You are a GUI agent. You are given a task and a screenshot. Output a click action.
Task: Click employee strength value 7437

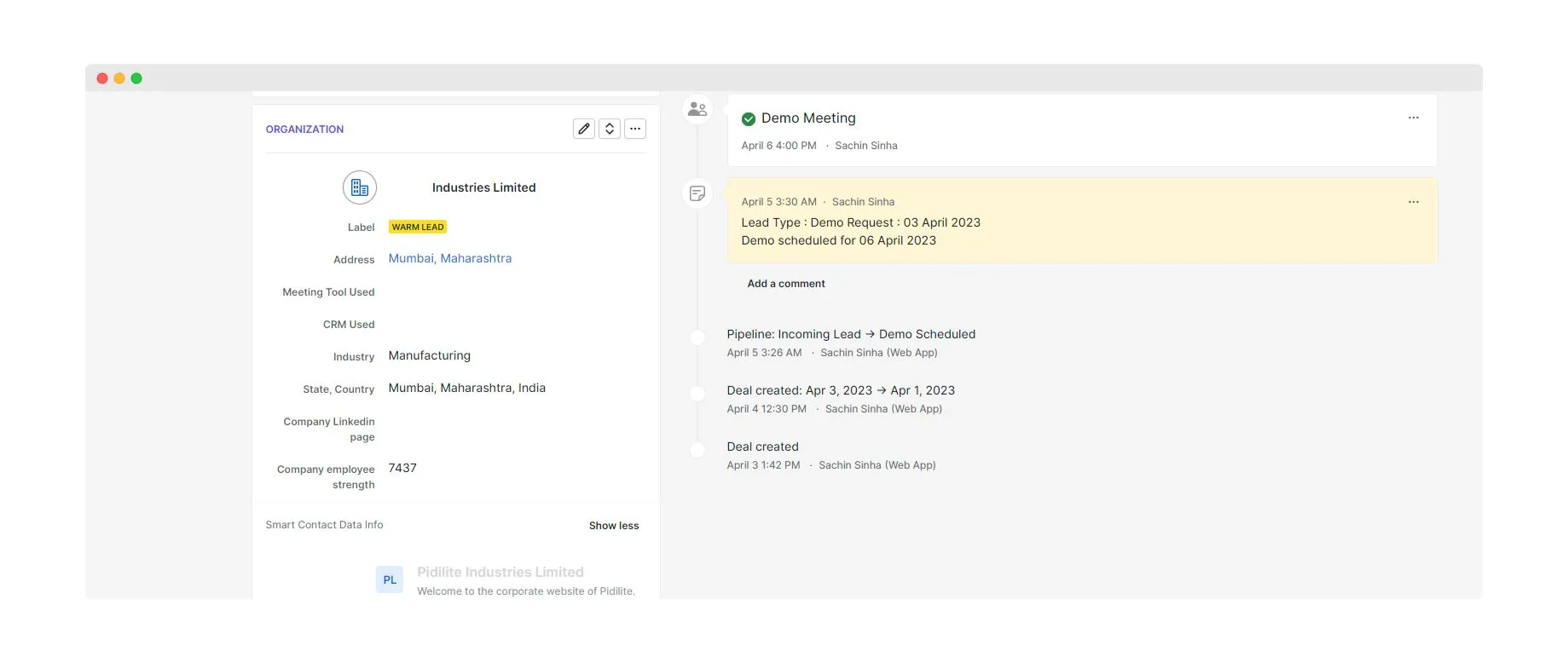pyautogui.click(x=402, y=468)
